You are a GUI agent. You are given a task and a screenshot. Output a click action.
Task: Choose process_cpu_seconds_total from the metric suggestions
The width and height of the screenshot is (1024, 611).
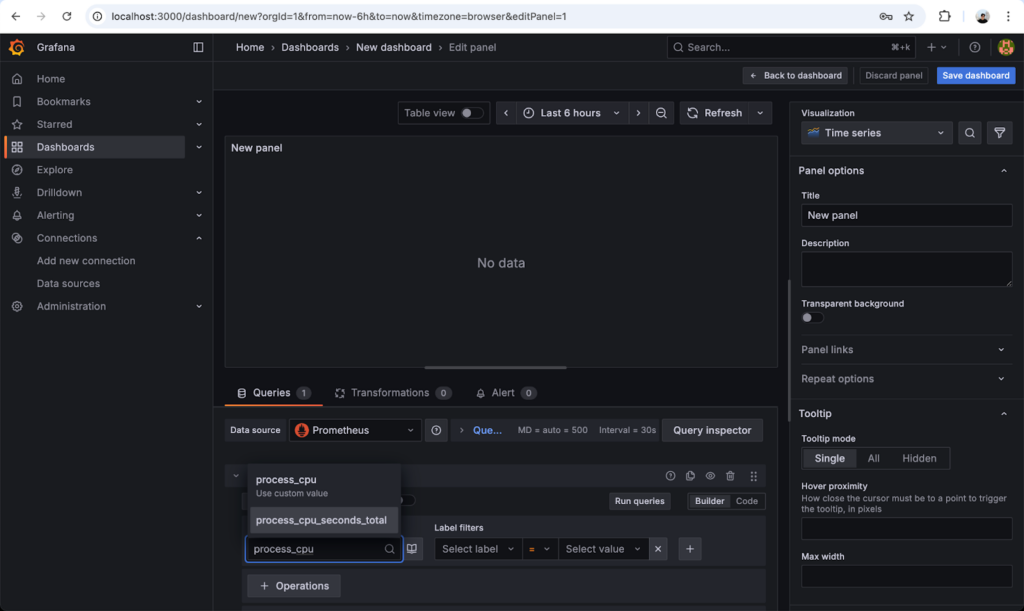click(x=321, y=520)
